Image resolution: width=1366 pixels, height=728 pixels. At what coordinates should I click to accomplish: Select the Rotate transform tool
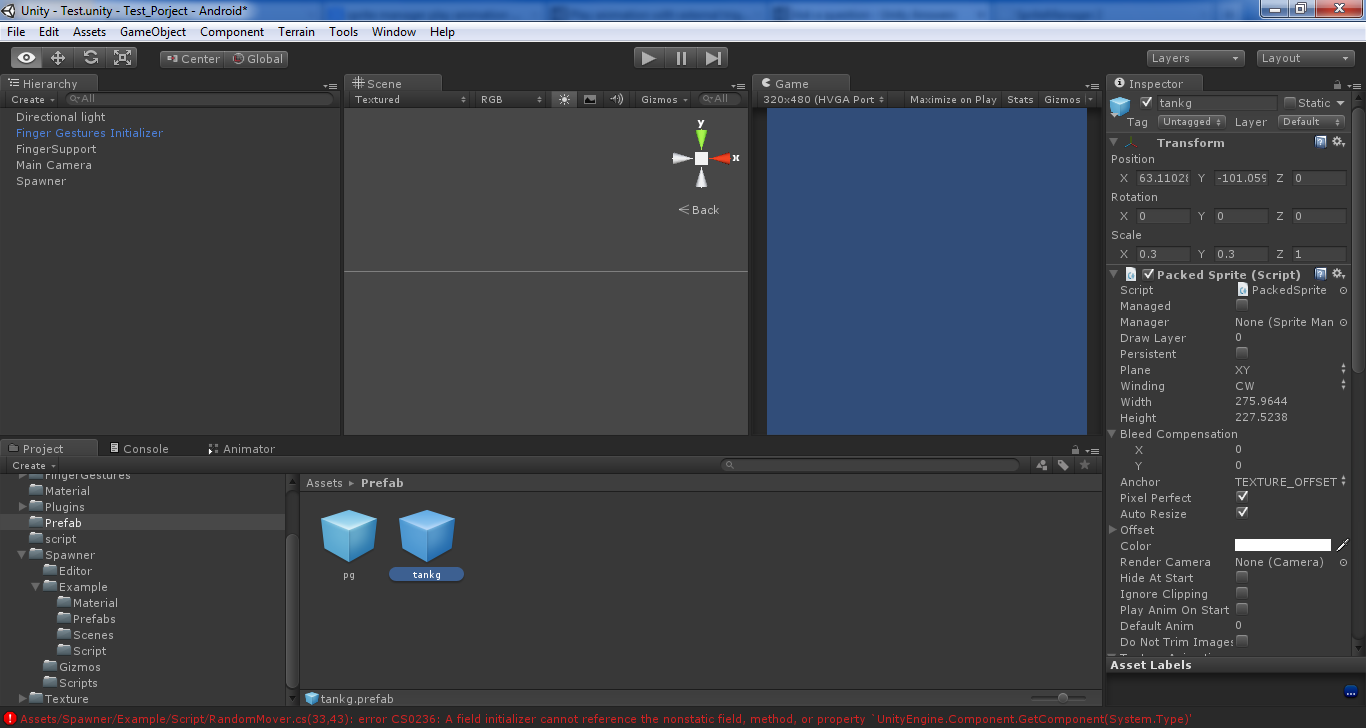click(90, 58)
